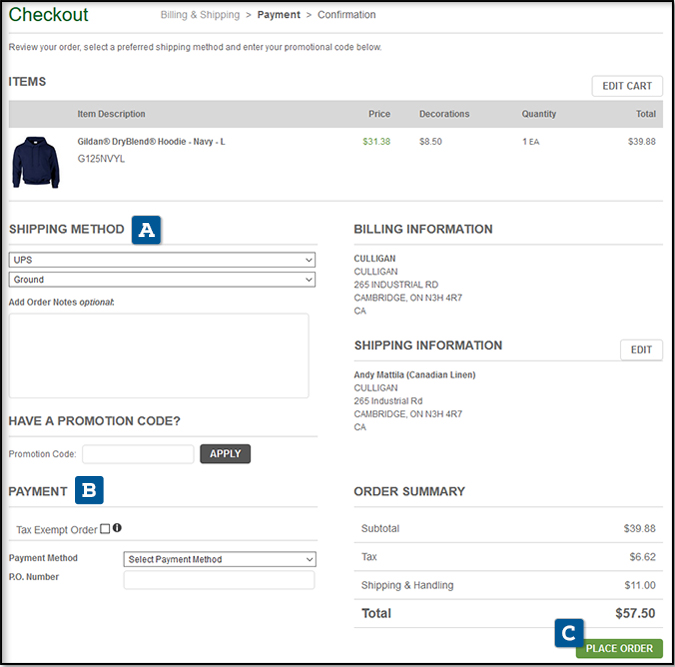The width and height of the screenshot is (675, 667).
Task: Jump to Confirmation breadcrumb step
Action: pyautogui.click(x=347, y=15)
